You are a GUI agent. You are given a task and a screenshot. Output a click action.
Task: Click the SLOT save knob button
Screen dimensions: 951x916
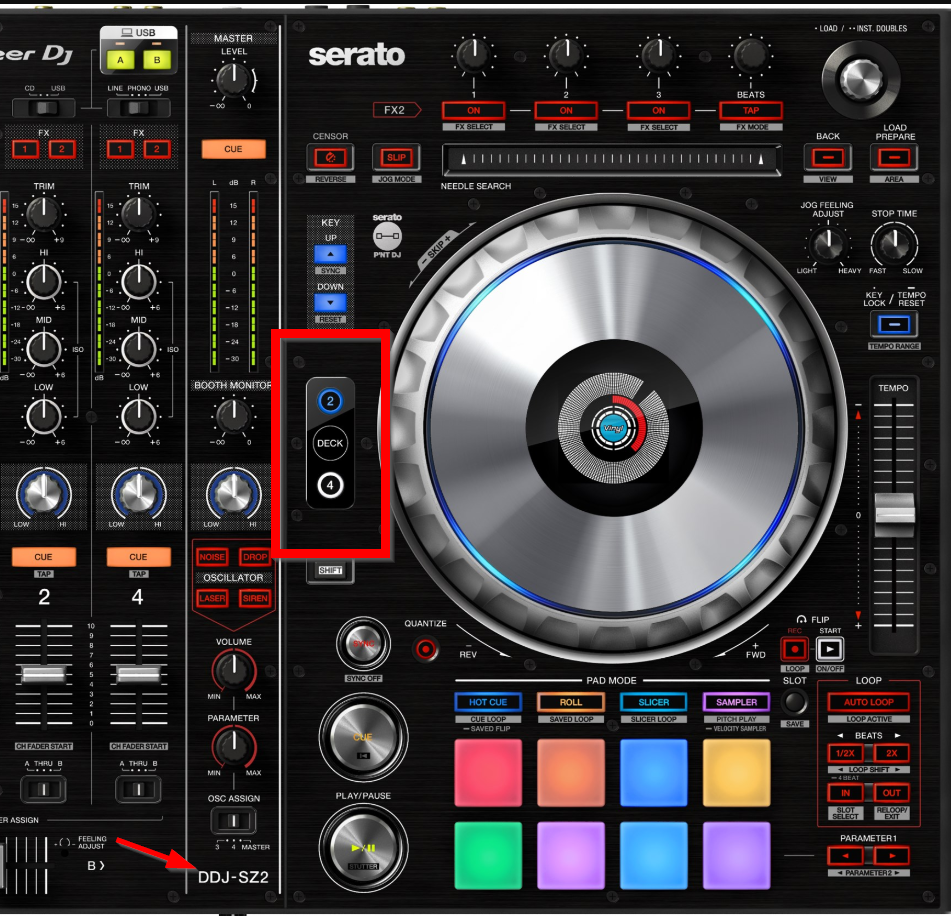pyautogui.click(x=795, y=702)
